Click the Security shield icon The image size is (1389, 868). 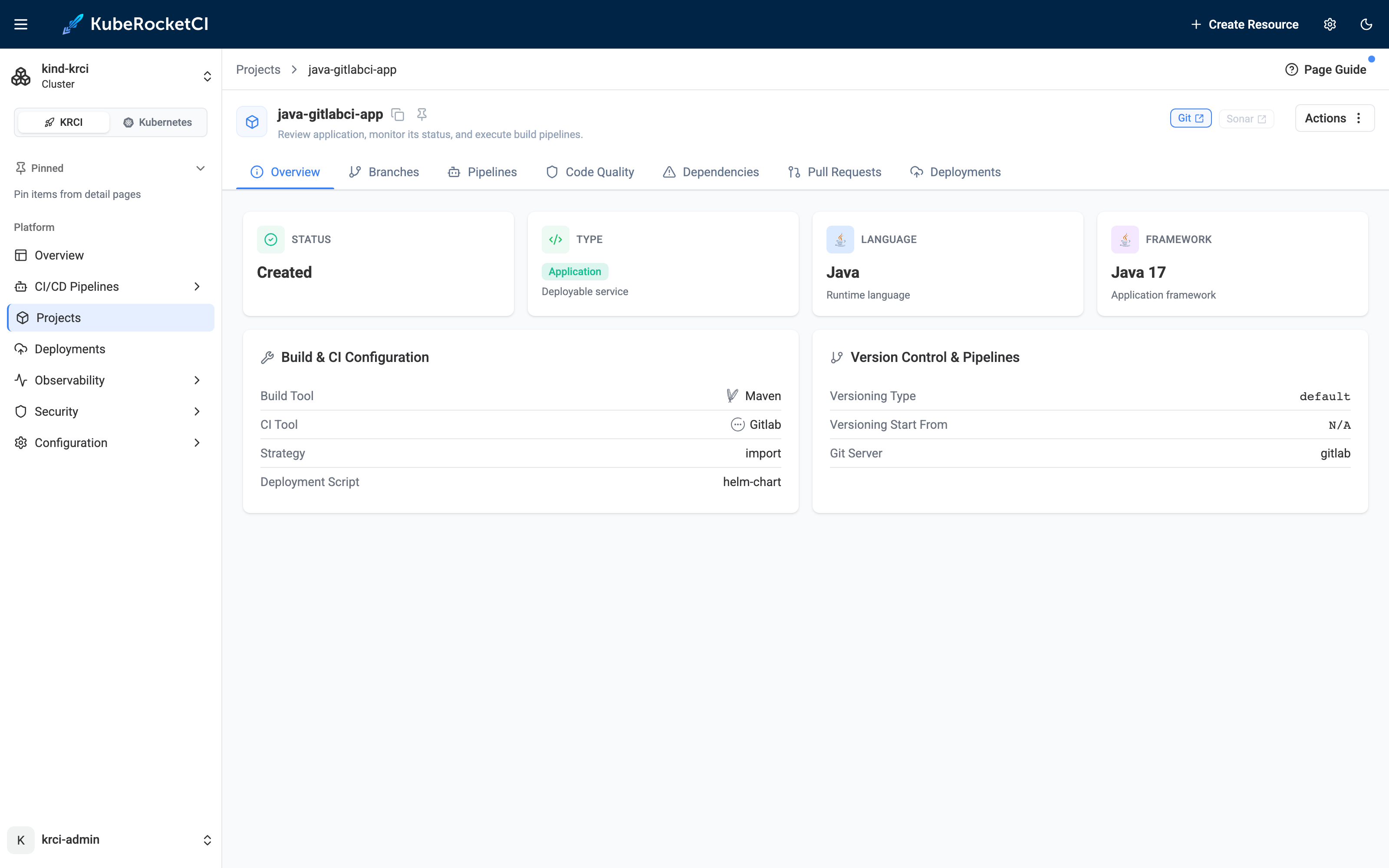click(x=21, y=411)
